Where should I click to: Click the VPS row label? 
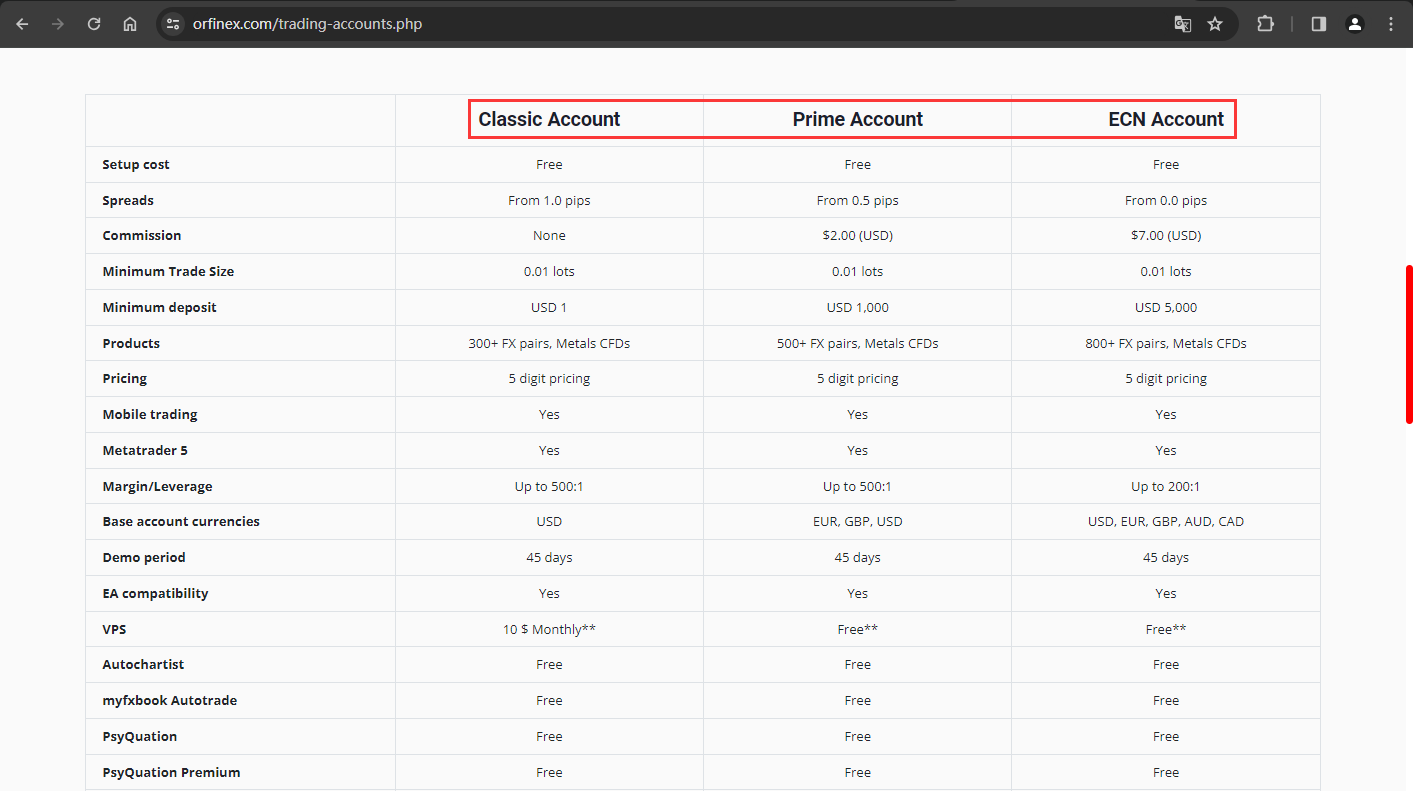click(114, 629)
